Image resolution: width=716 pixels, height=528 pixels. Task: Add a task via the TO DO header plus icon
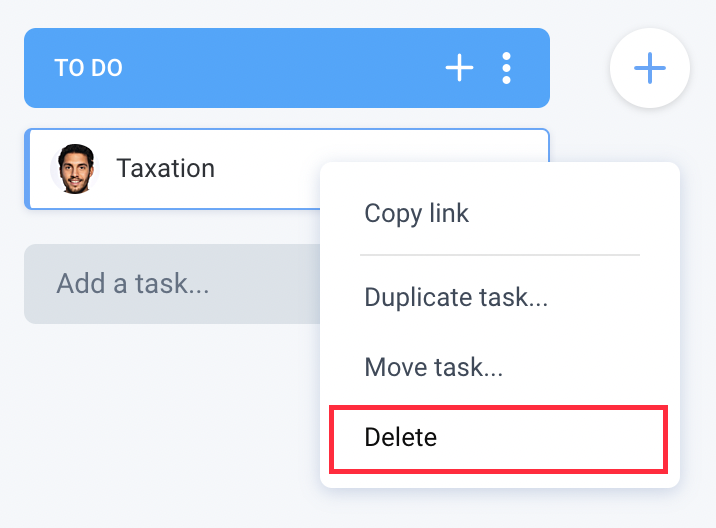pyautogui.click(x=459, y=68)
